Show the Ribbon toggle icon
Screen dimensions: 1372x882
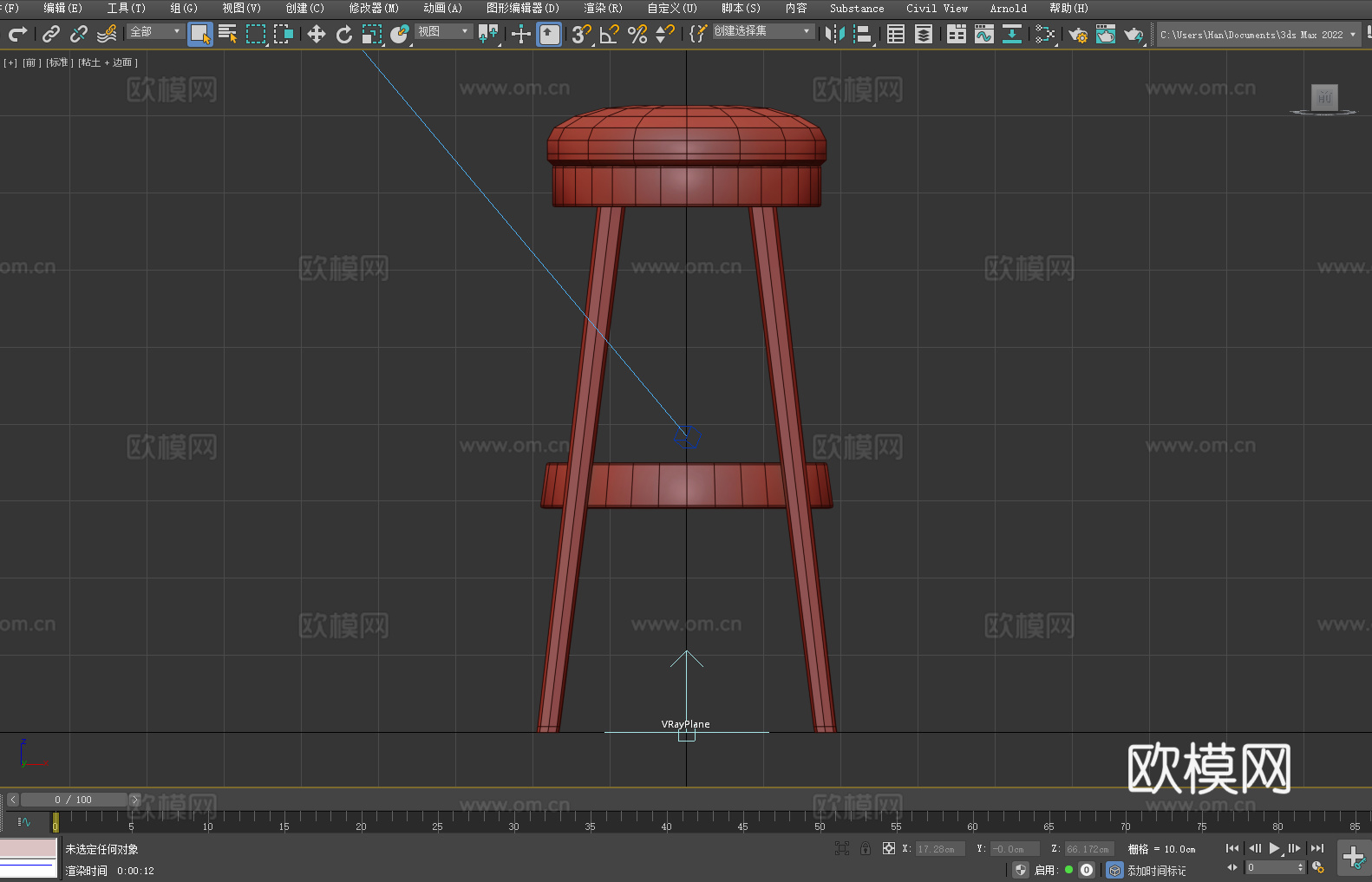coord(957,34)
